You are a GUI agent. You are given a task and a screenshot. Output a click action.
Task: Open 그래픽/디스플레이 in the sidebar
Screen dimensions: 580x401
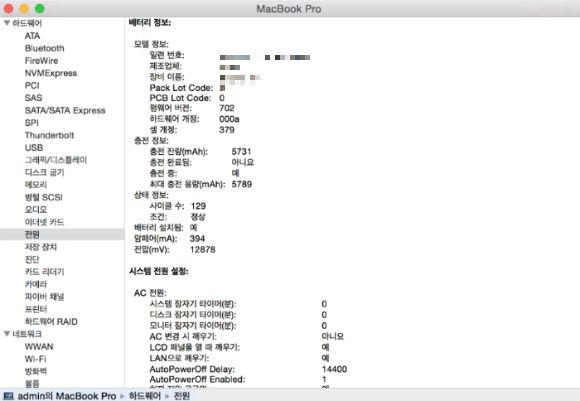(56, 160)
